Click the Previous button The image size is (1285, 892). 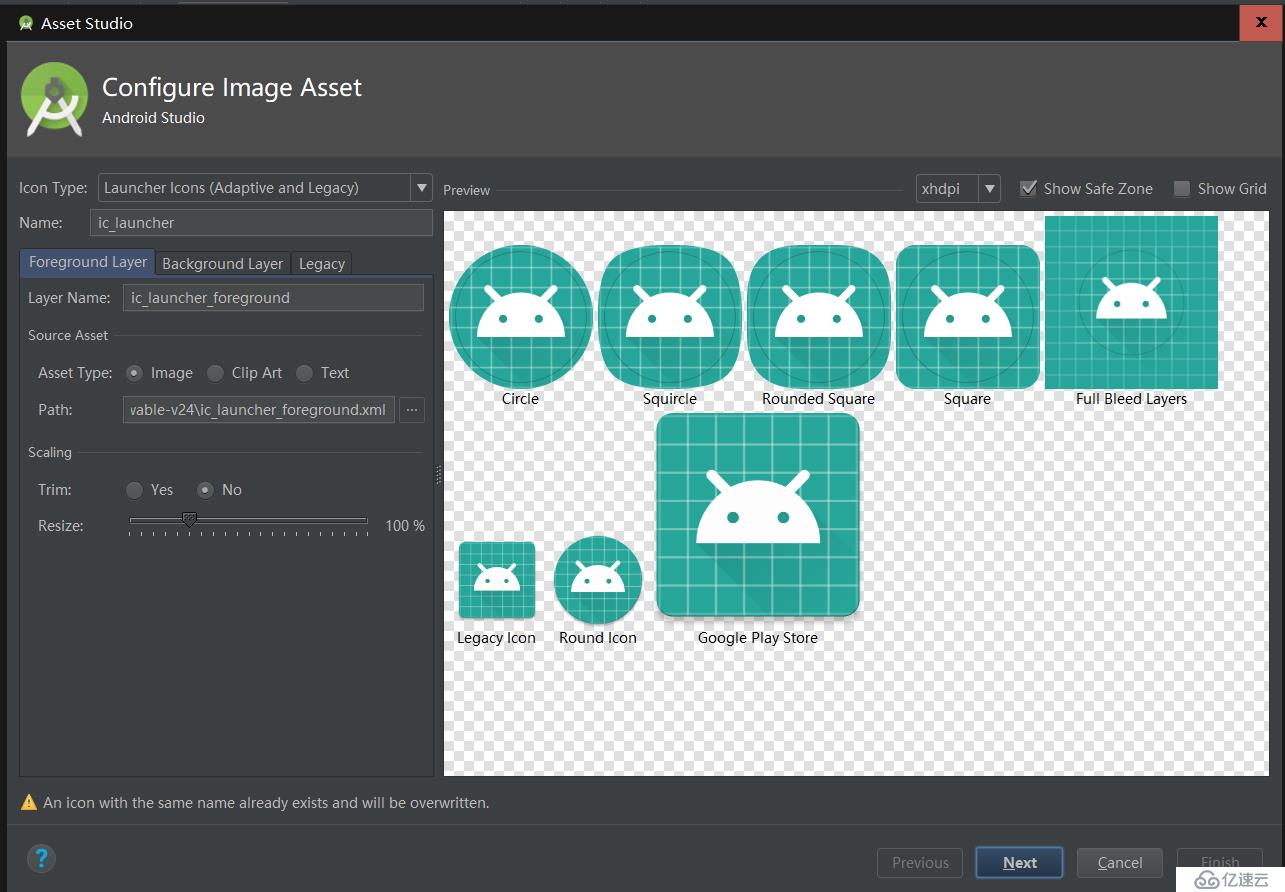coord(920,863)
